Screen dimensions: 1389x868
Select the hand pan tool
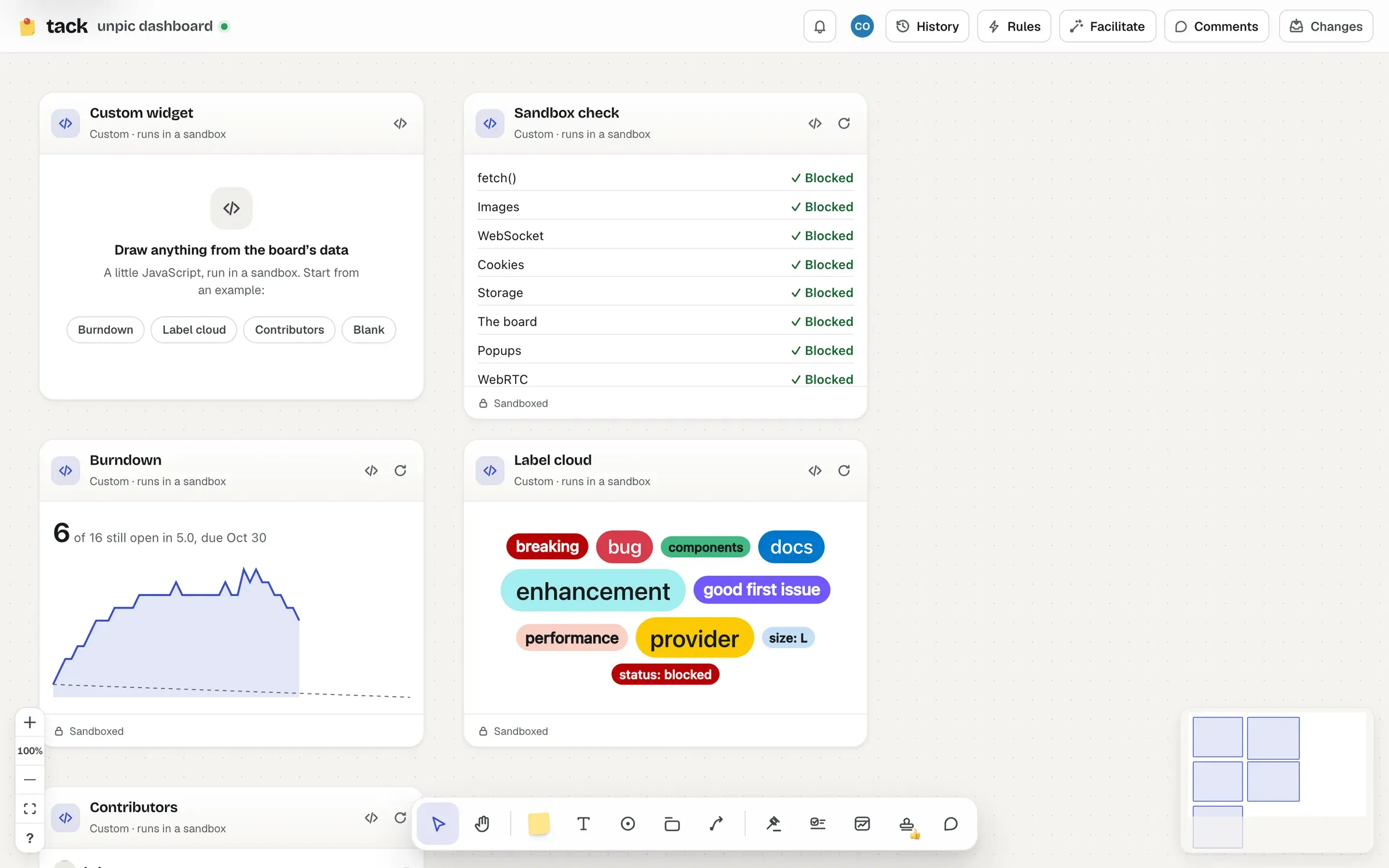click(x=482, y=823)
